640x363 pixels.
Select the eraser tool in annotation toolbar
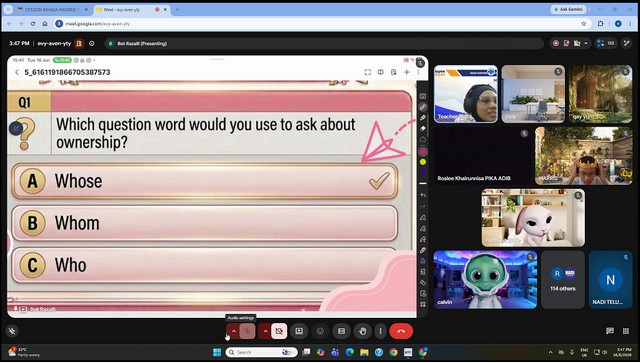[x=423, y=128]
